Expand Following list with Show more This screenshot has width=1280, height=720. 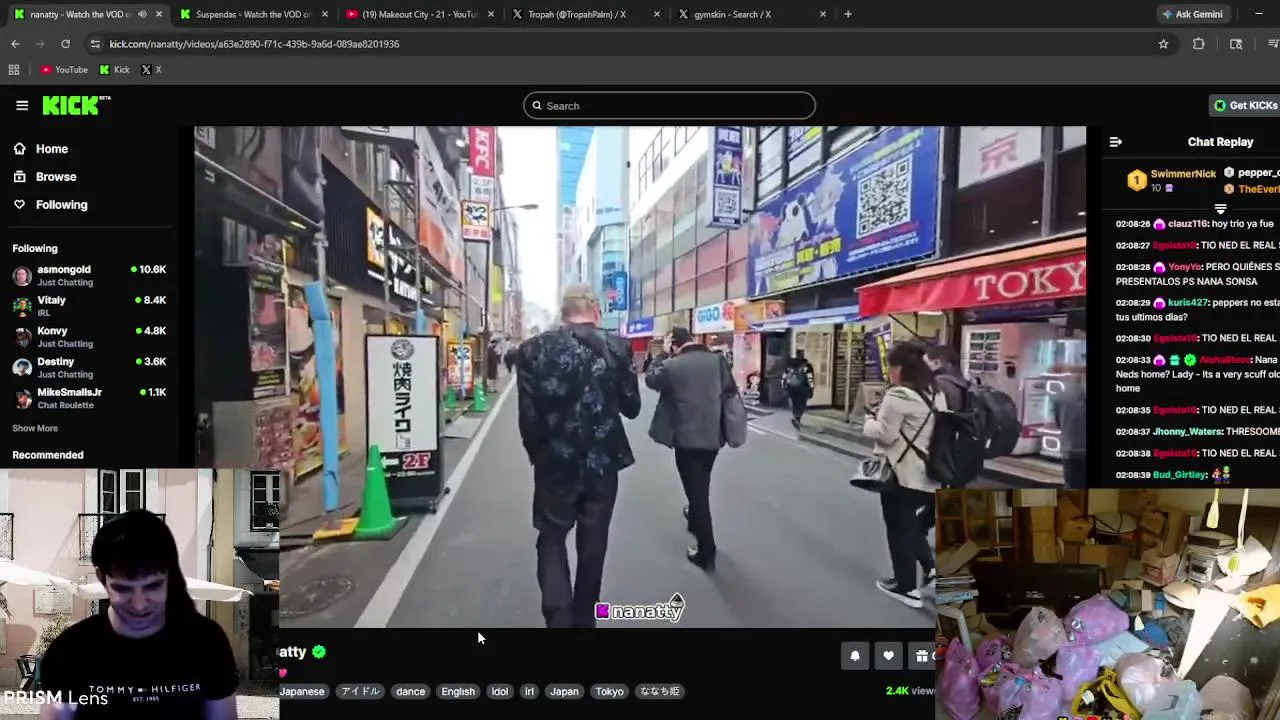[x=35, y=428]
